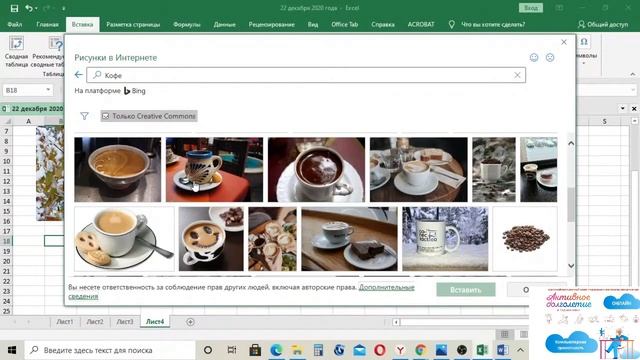640x360 pixels.
Task: Open the Формулы ribbon tab
Action: tap(187, 24)
